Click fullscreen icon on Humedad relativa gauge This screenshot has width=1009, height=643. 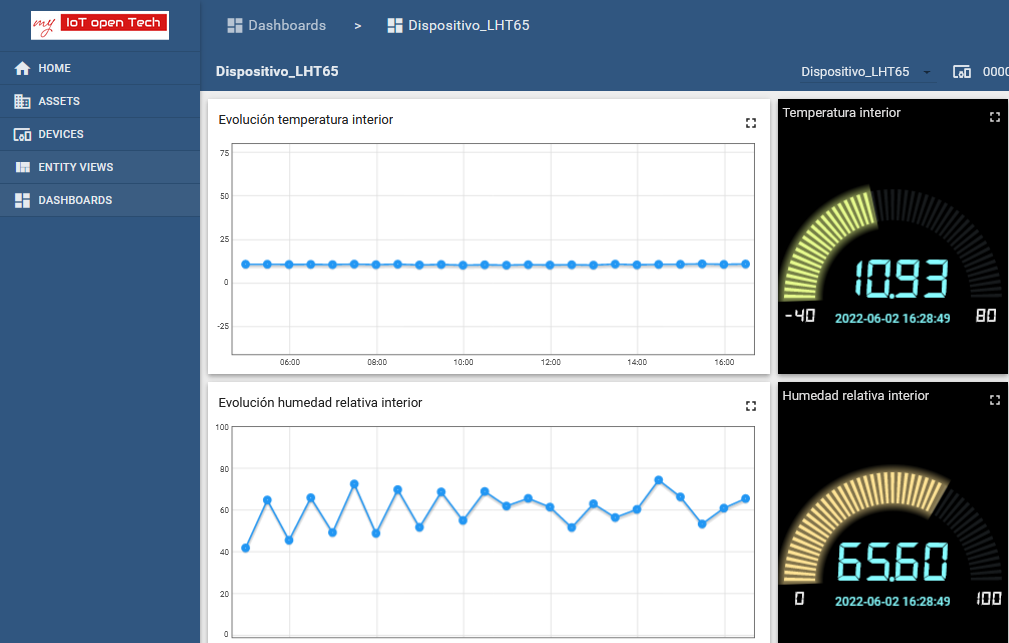click(995, 399)
